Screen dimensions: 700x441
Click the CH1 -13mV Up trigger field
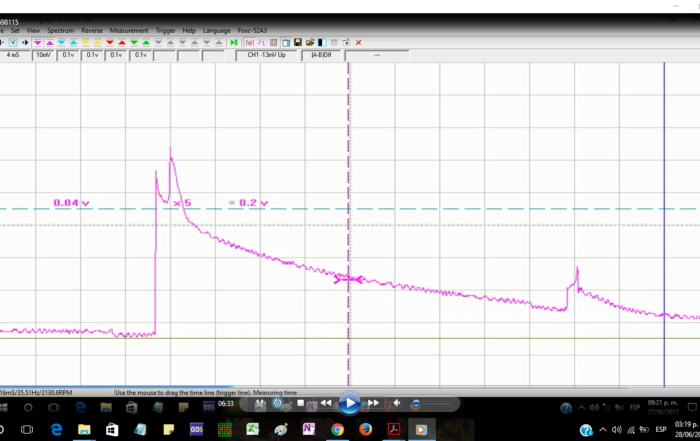coord(267,55)
